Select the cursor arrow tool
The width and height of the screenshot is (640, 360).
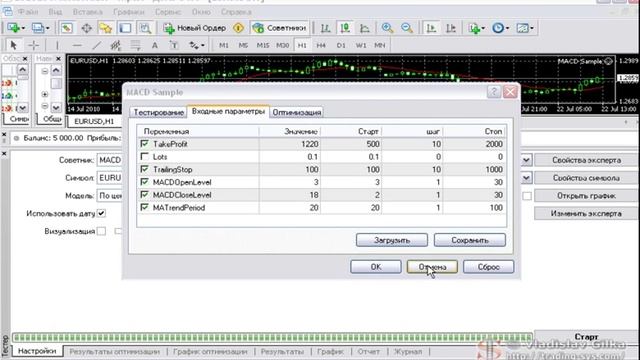tap(13, 45)
